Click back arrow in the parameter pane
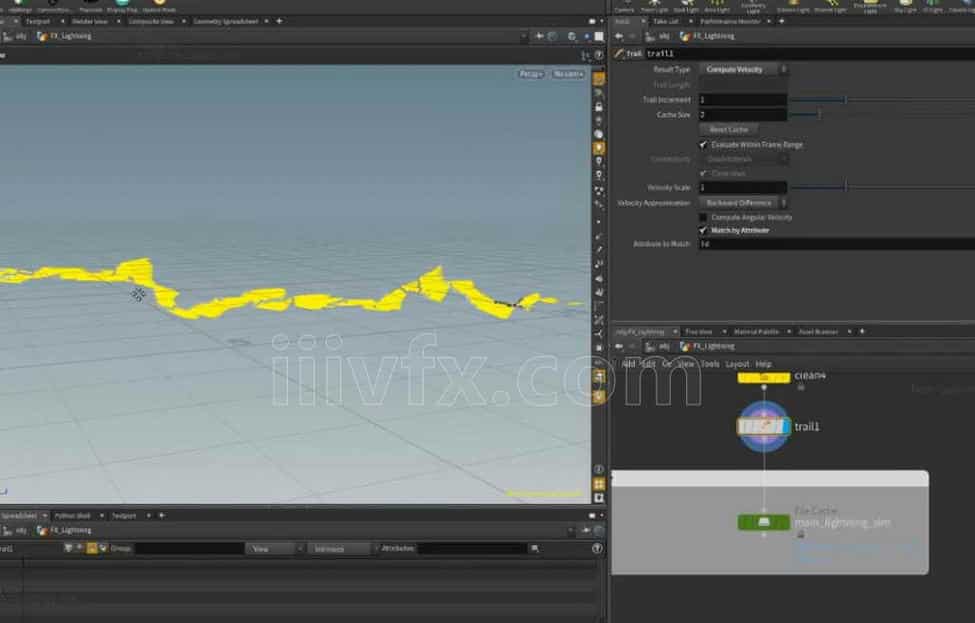Viewport: 975px width, 623px height. tap(619, 36)
